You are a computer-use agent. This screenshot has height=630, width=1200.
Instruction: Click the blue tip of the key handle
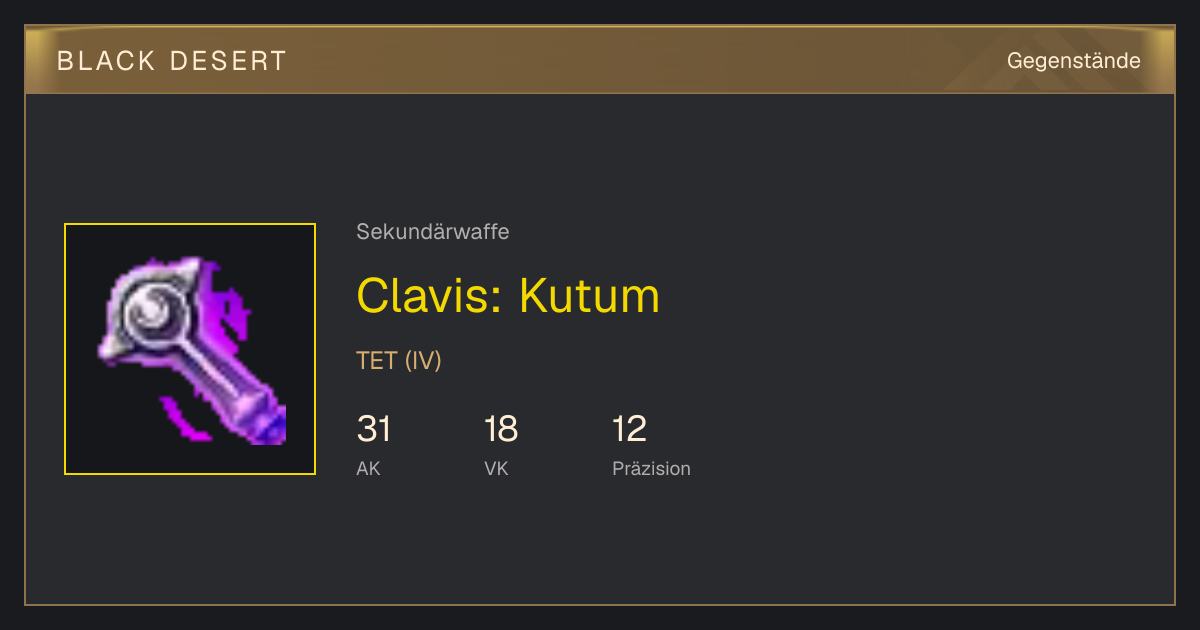[268, 427]
